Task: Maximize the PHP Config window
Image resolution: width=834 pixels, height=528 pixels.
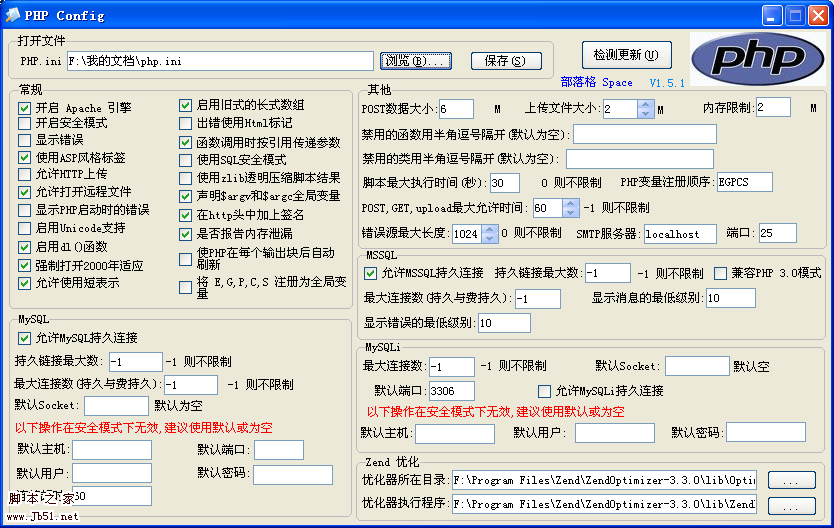Action: pyautogui.click(x=795, y=15)
